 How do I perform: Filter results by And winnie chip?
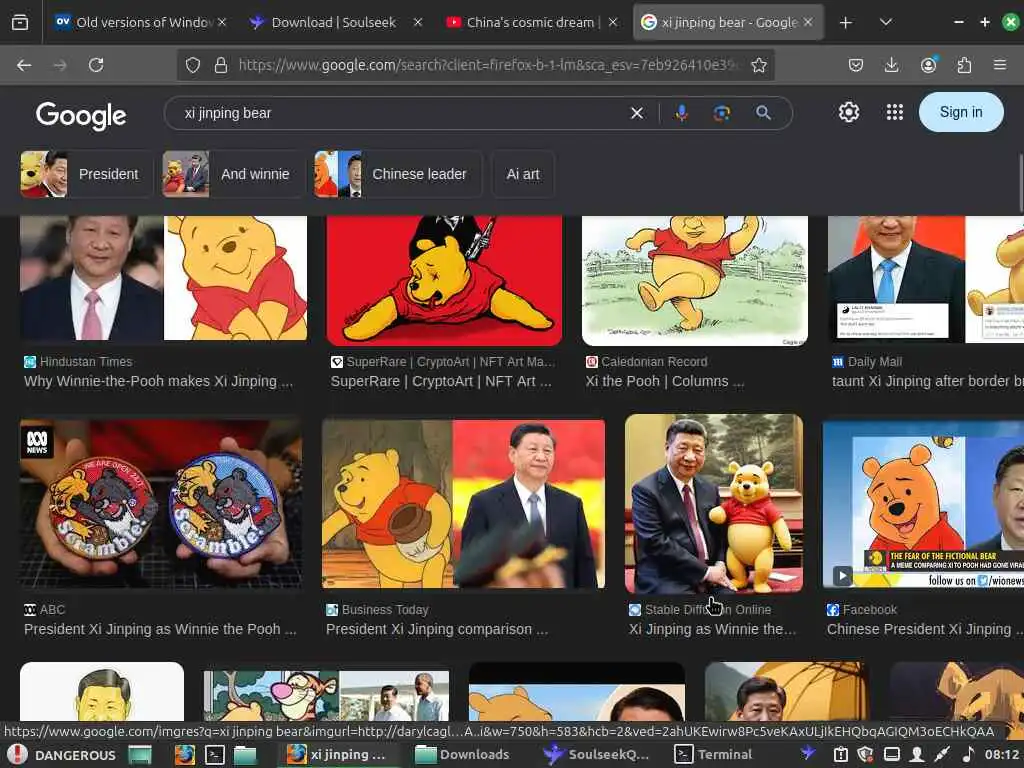[234, 174]
